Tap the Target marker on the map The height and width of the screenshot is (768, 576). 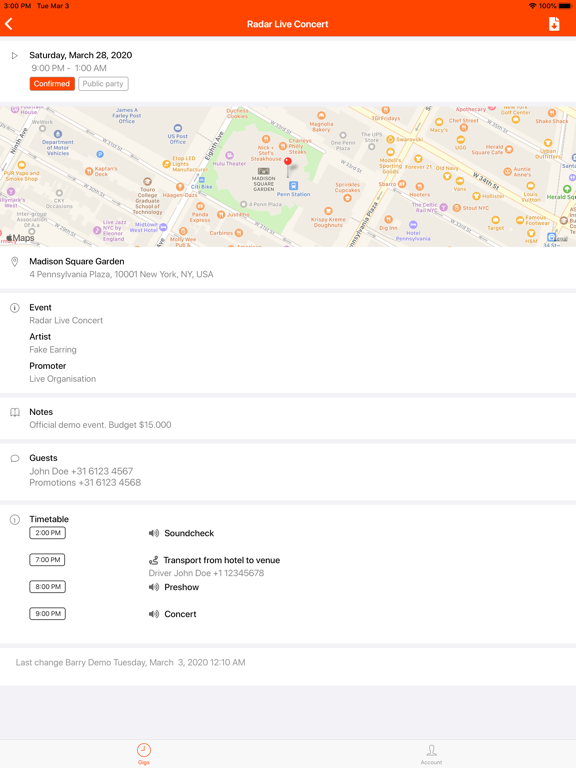[x=495, y=220]
